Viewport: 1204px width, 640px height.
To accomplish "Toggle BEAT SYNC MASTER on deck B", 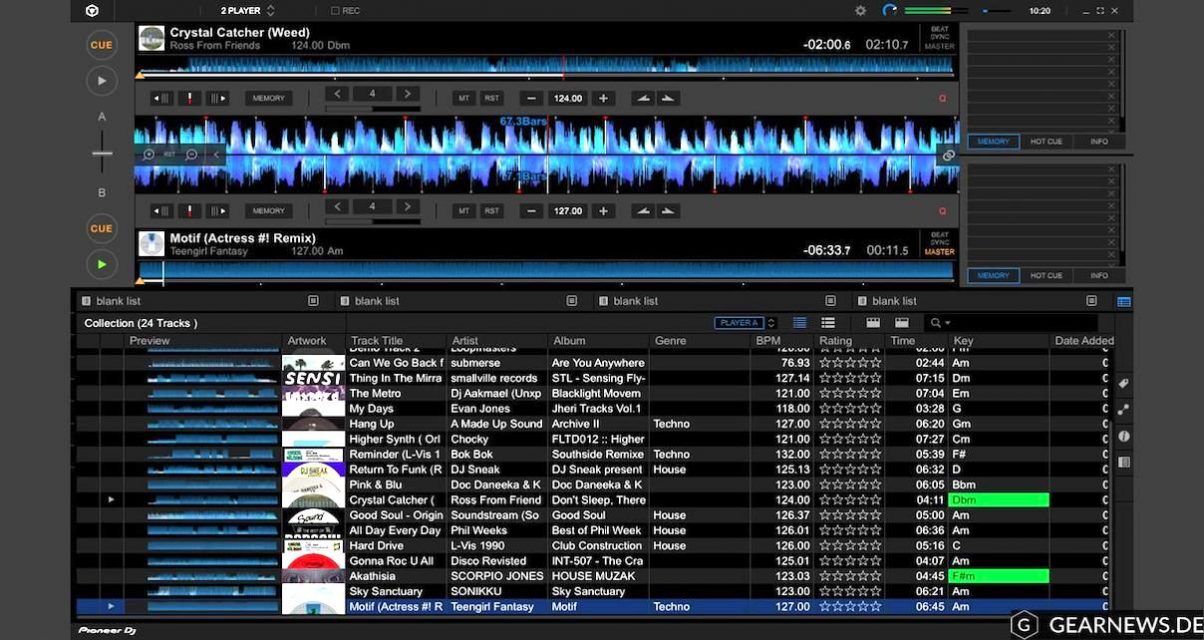I will point(940,244).
